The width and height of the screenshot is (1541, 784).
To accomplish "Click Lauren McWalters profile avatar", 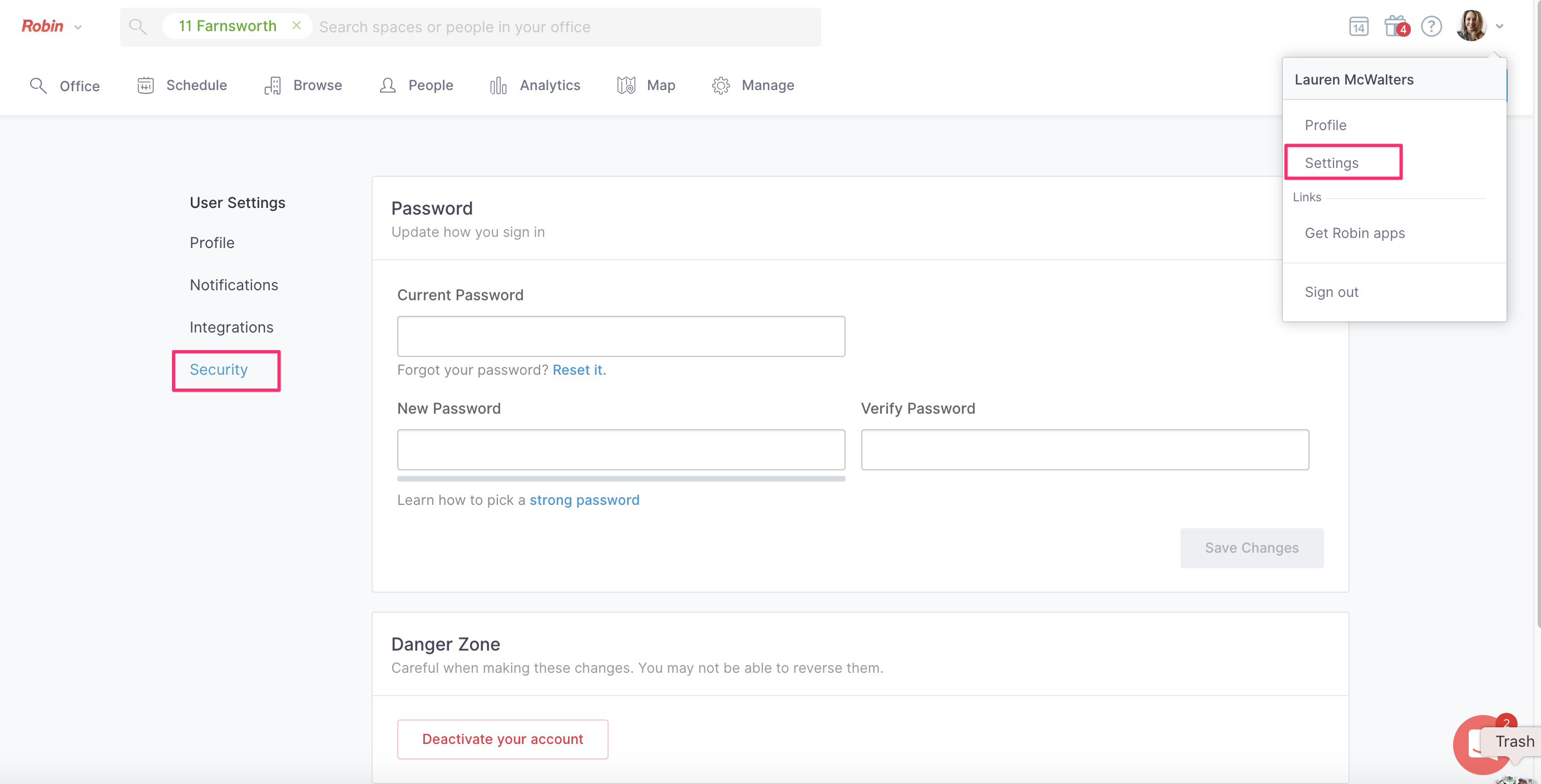I will point(1471,26).
